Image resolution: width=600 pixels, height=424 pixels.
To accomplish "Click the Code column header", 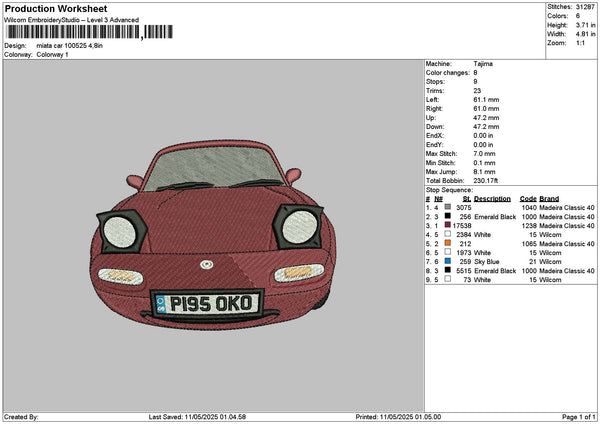I will click(529, 198).
